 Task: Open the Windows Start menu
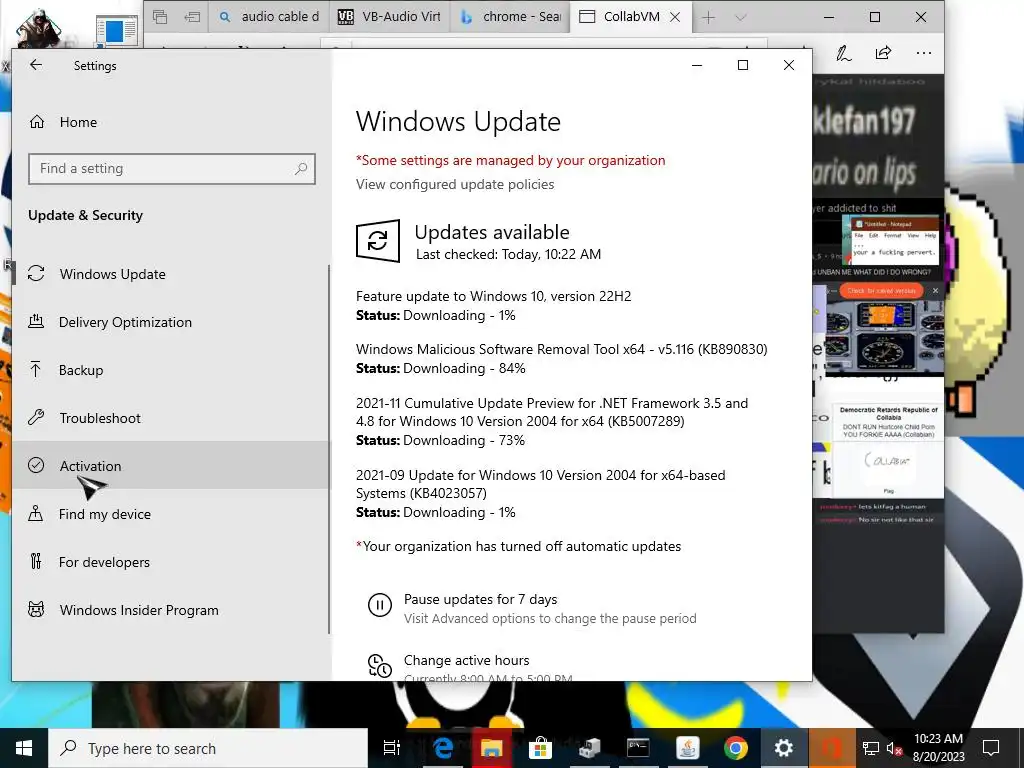point(24,748)
